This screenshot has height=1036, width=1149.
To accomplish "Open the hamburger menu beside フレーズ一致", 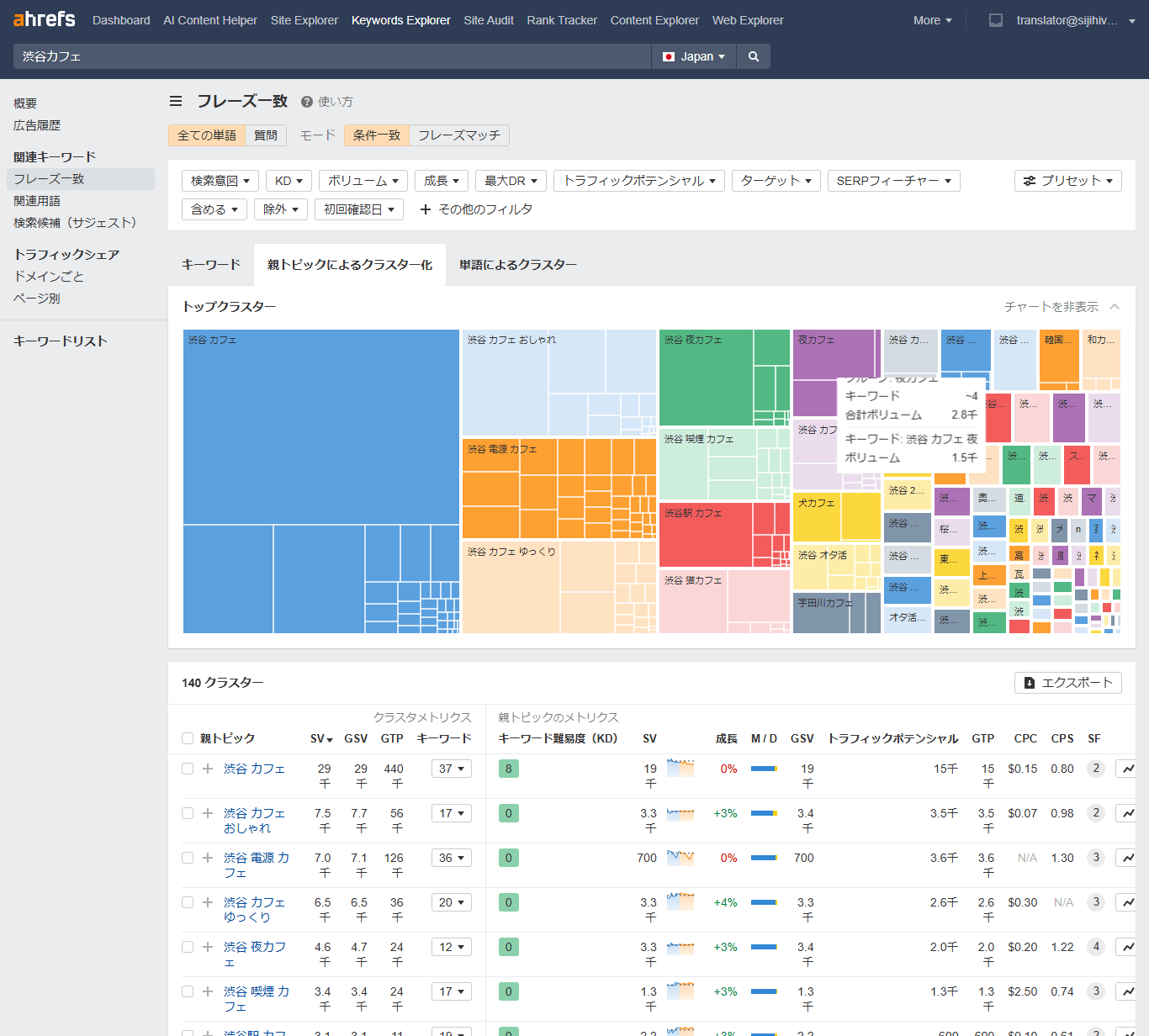I will 176,101.
